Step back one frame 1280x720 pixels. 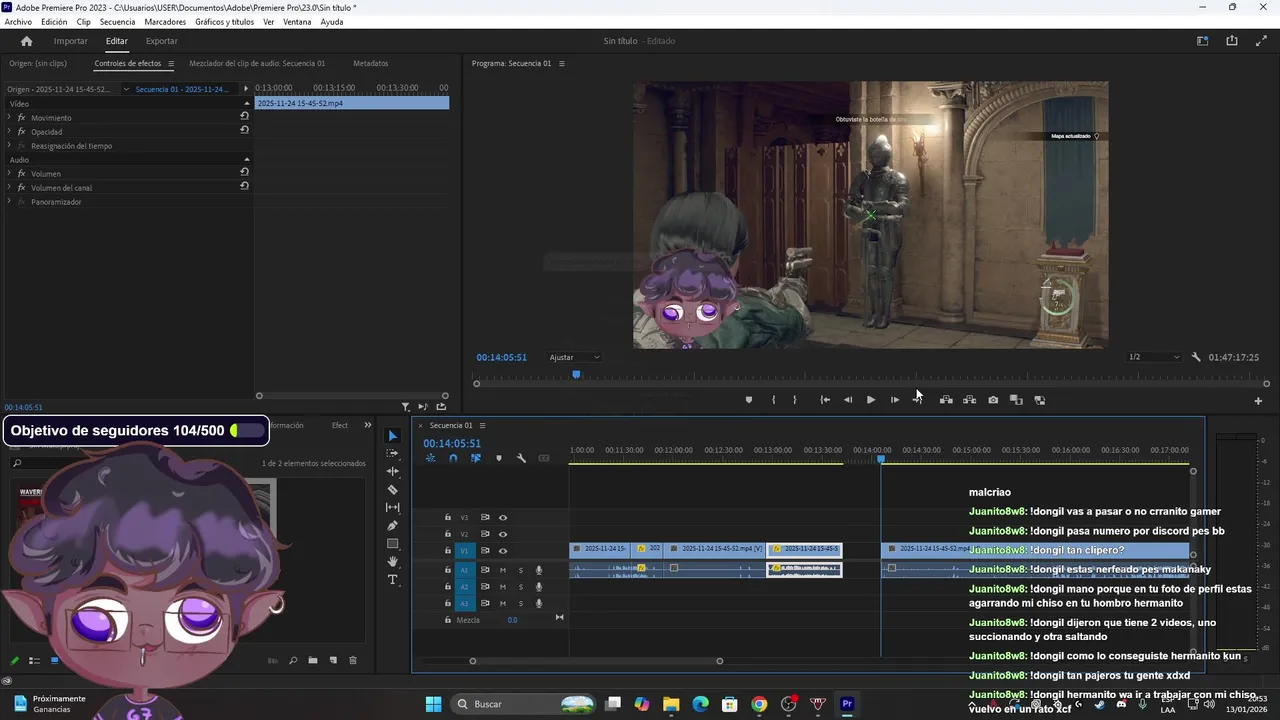pyautogui.click(x=848, y=400)
